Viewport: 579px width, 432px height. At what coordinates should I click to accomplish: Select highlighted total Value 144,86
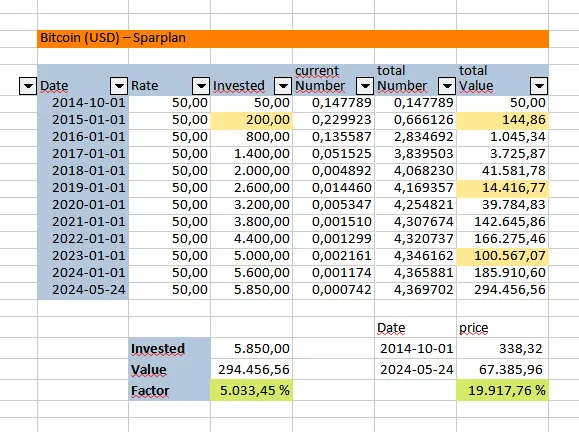click(503, 120)
